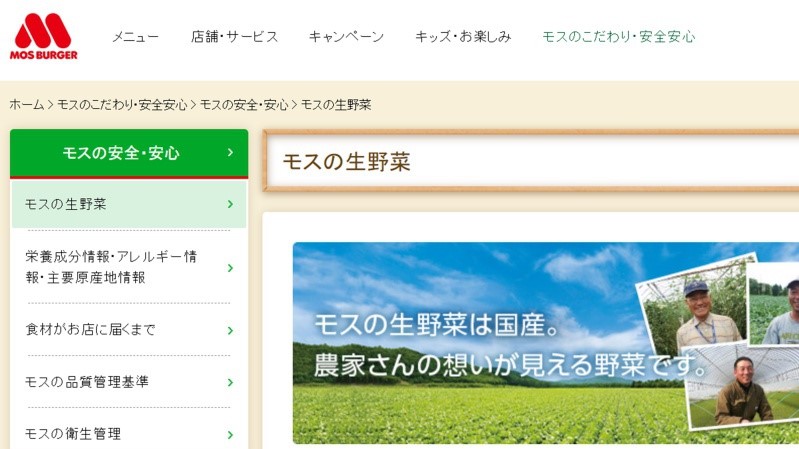Click photo of farmer in brown jacket
Image resolution: width=799 pixels, height=449 pixels.
point(742,386)
